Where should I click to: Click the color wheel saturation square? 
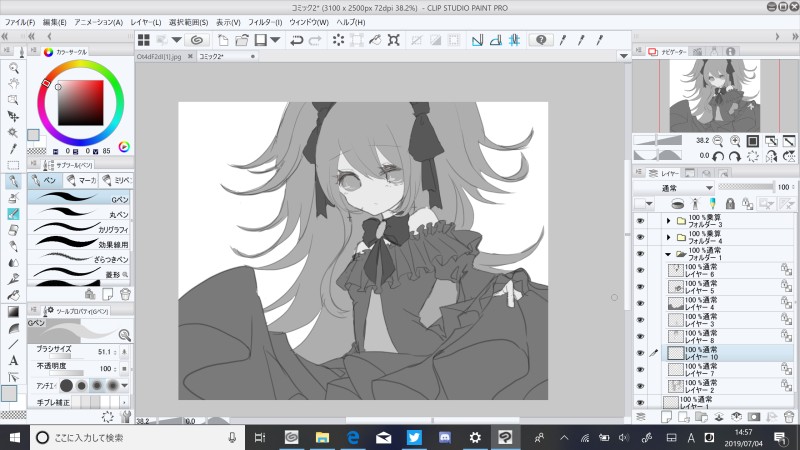pos(81,103)
